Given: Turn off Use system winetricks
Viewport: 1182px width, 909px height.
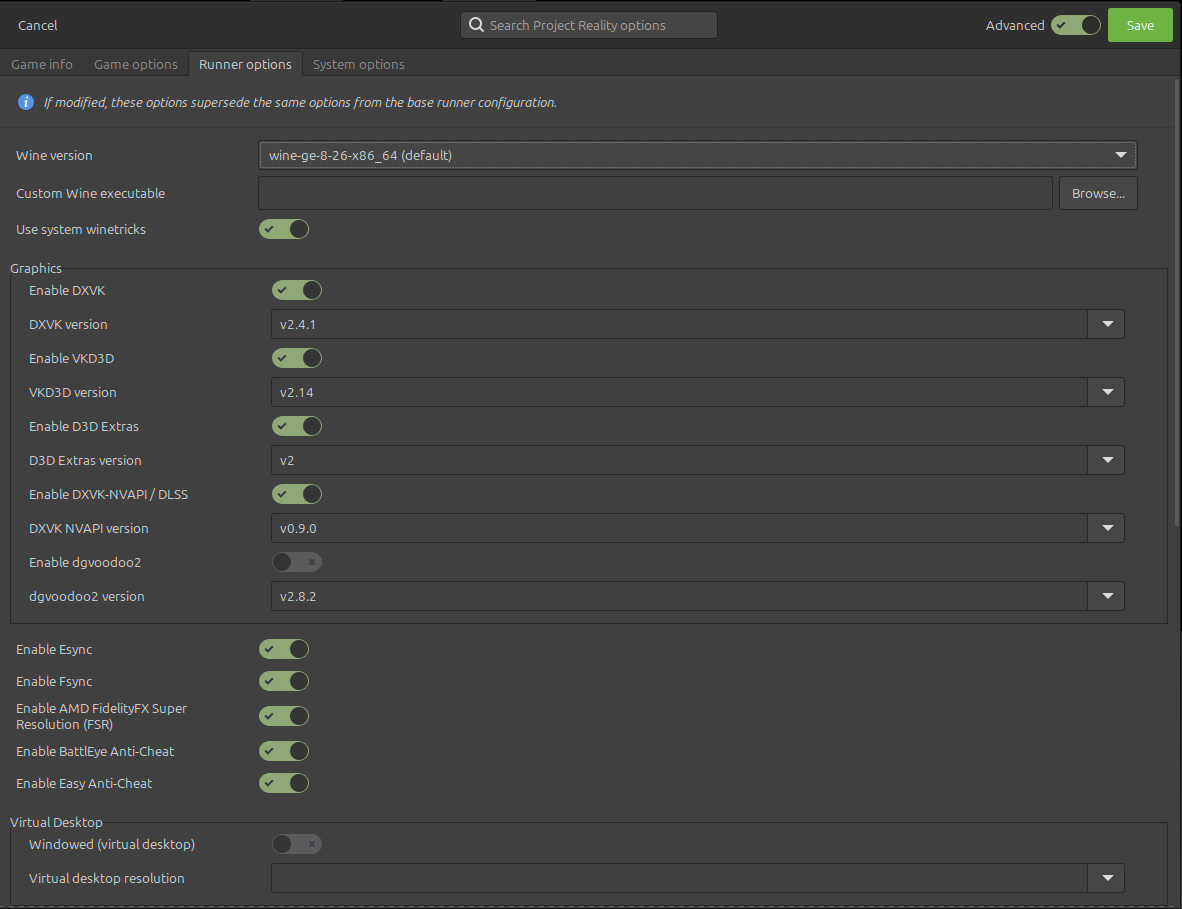Looking at the screenshot, I should [284, 229].
